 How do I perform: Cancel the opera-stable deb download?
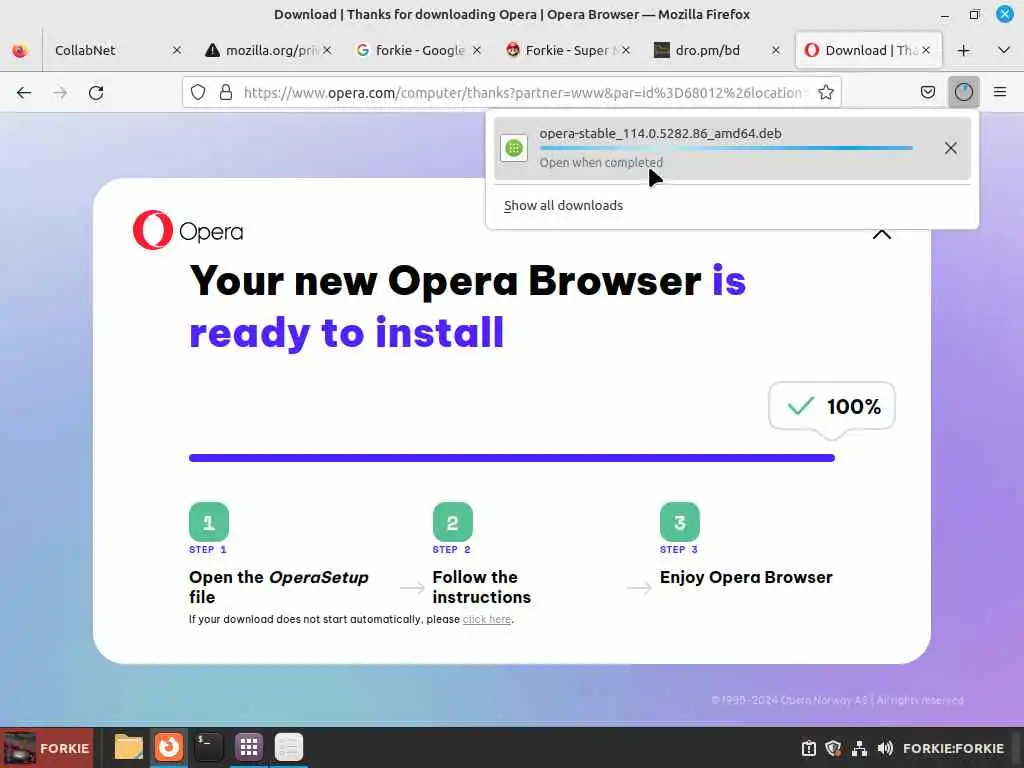(950, 148)
